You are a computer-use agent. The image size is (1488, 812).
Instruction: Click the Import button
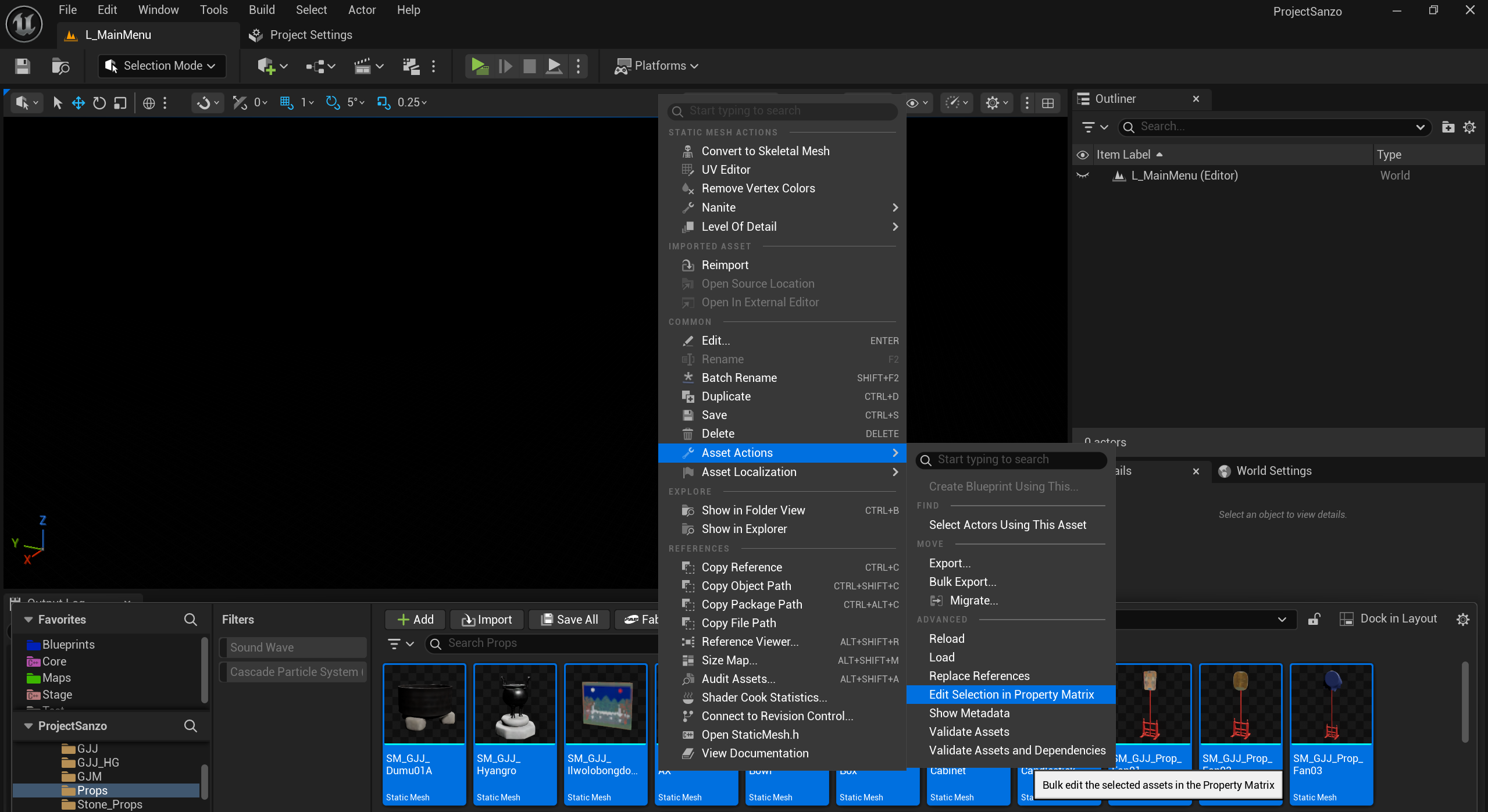point(487,620)
